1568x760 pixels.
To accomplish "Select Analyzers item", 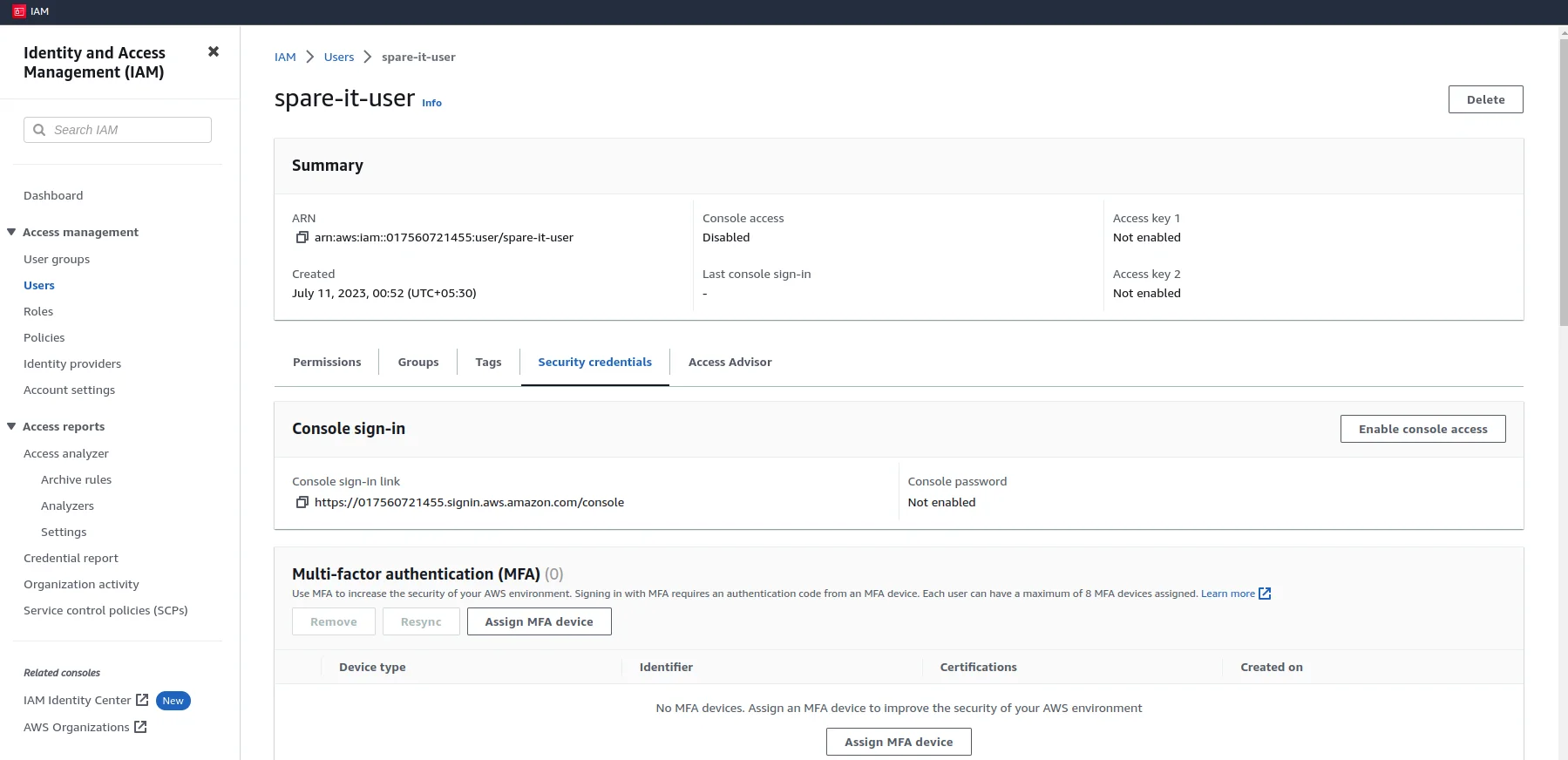I will pyautogui.click(x=67, y=506).
